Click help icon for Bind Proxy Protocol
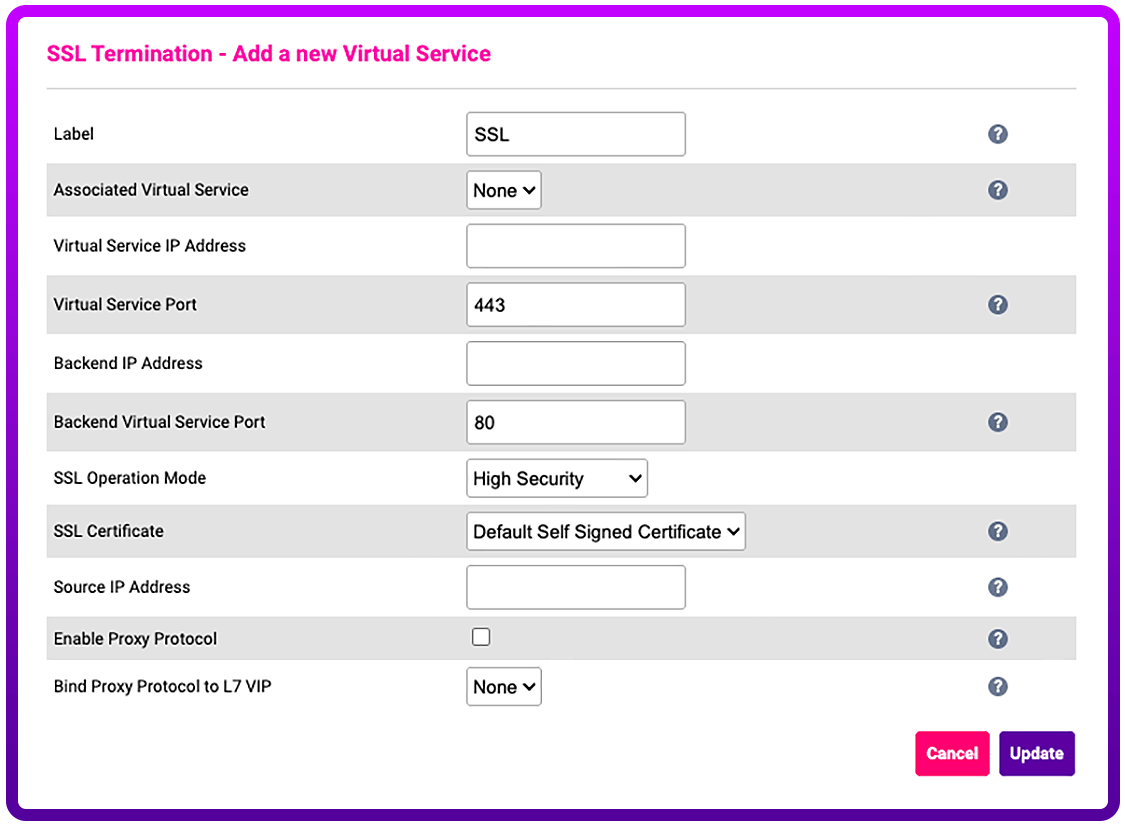The width and height of the screenshot is (1125, 824). (997, 687)
